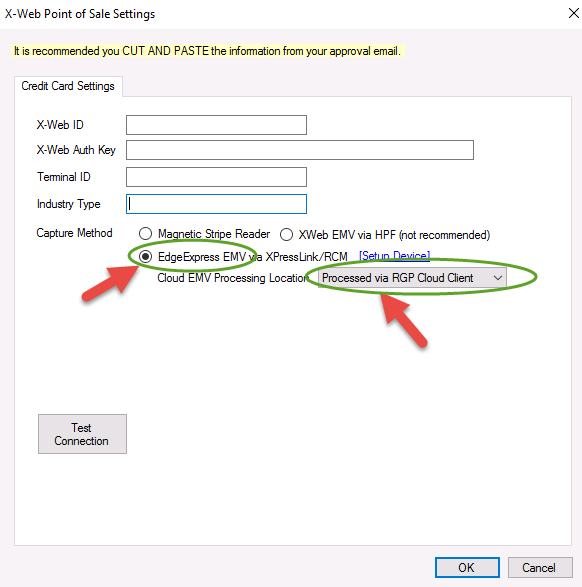Focus the X-Web ID text field
Viewport: 582px width, 587px height.
pyautogui.click(x=216, y=125)
